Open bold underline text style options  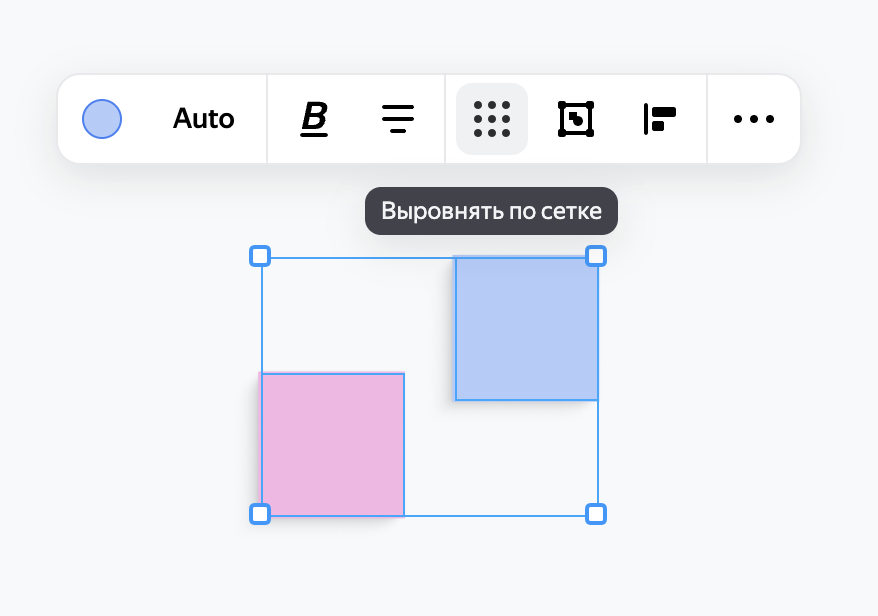tap(314, 119)
